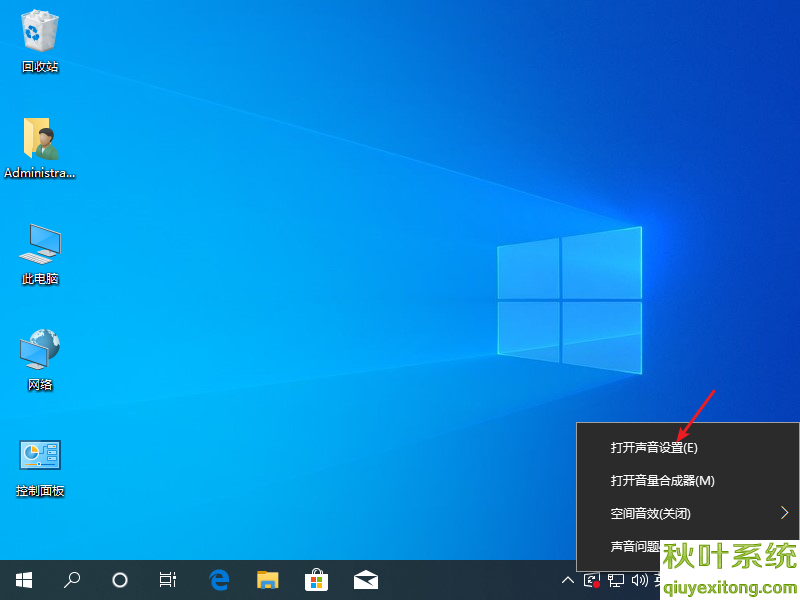Open taskbar search magnifier
Image resolution: width=800 pixels, height=600 pixels.
[x=72, y=580]
